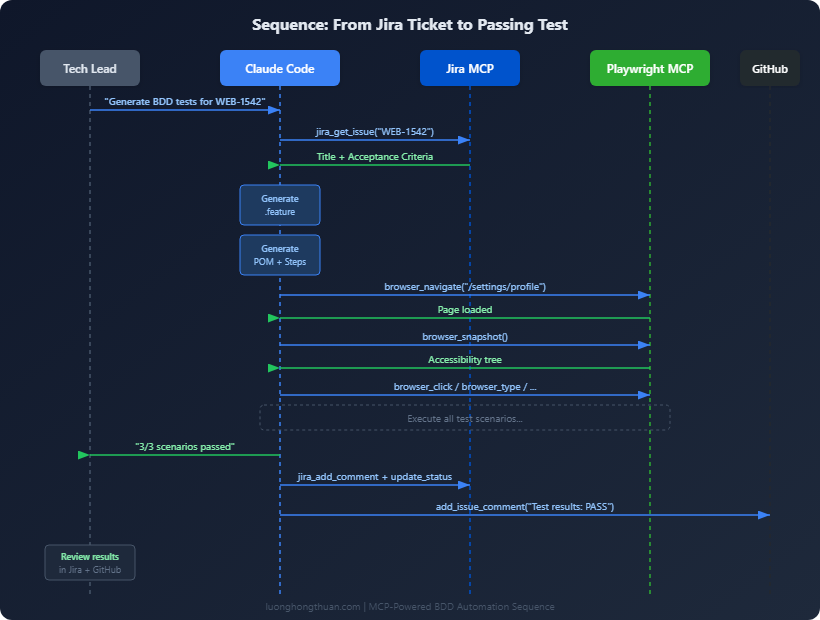Click the Jira MCP participant box

click(x=470, y=68)
